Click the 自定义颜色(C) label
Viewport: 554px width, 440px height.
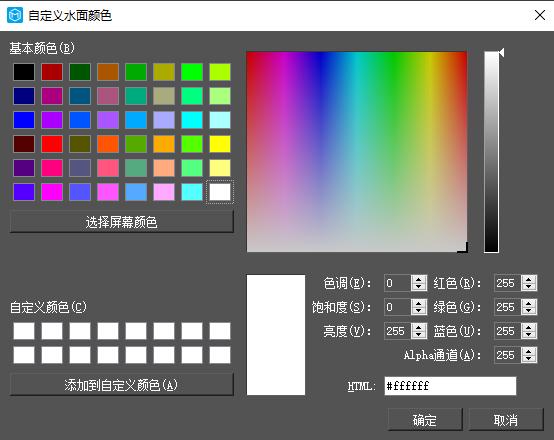tap(48, 307)
